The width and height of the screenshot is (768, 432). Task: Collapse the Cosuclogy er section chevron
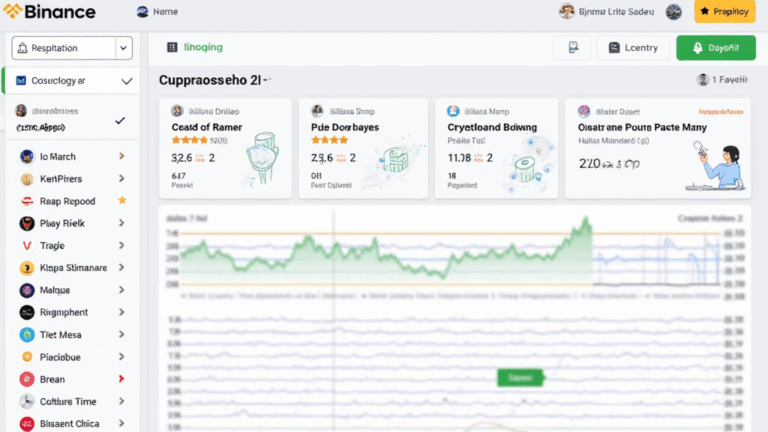126,81
